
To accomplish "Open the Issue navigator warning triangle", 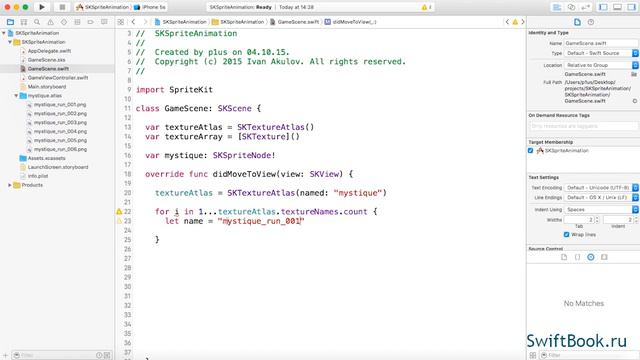I will (x=51, y=22).
